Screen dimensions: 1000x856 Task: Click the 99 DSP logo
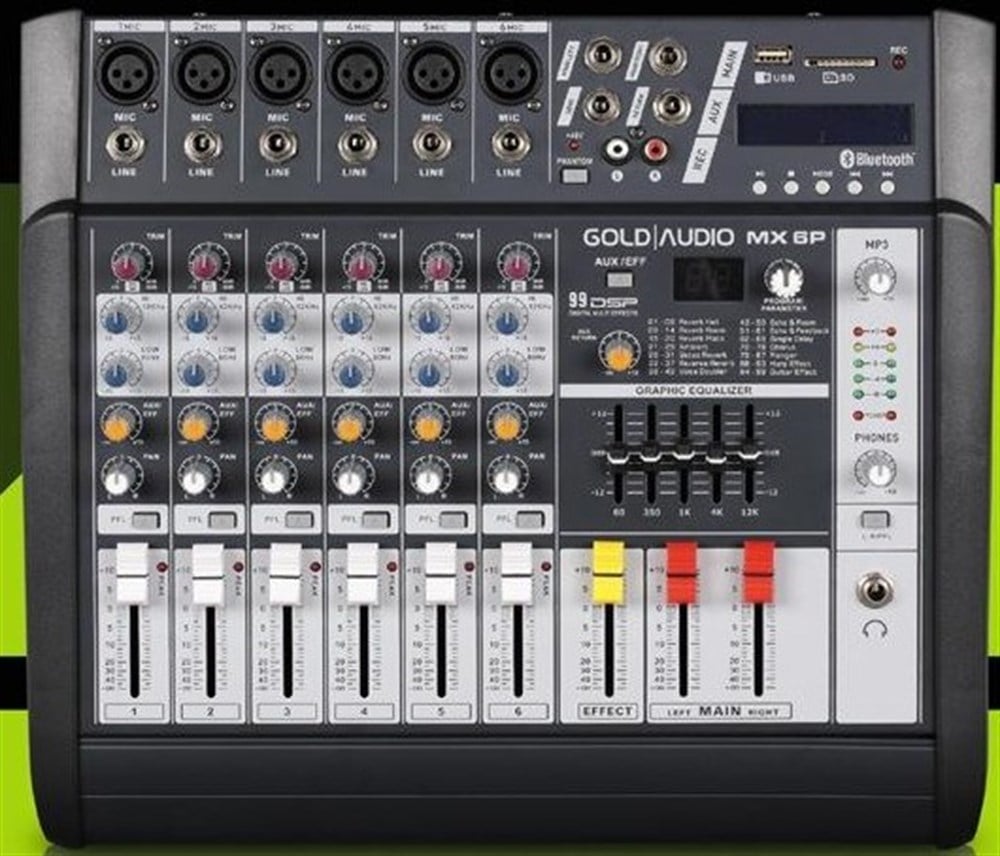602,302
